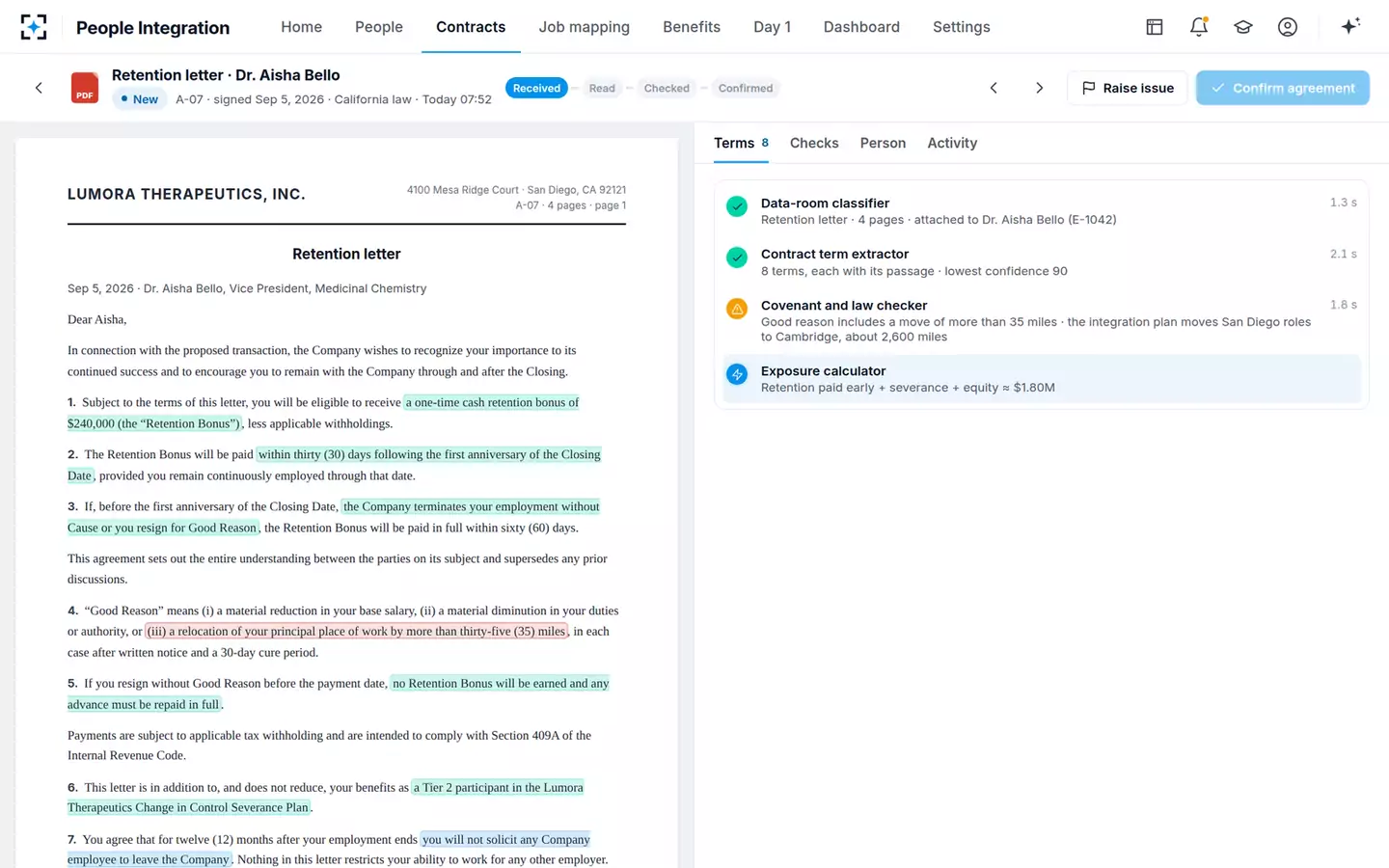
Task: Go to previous contract arrow
Action: [x=994, y=88]
